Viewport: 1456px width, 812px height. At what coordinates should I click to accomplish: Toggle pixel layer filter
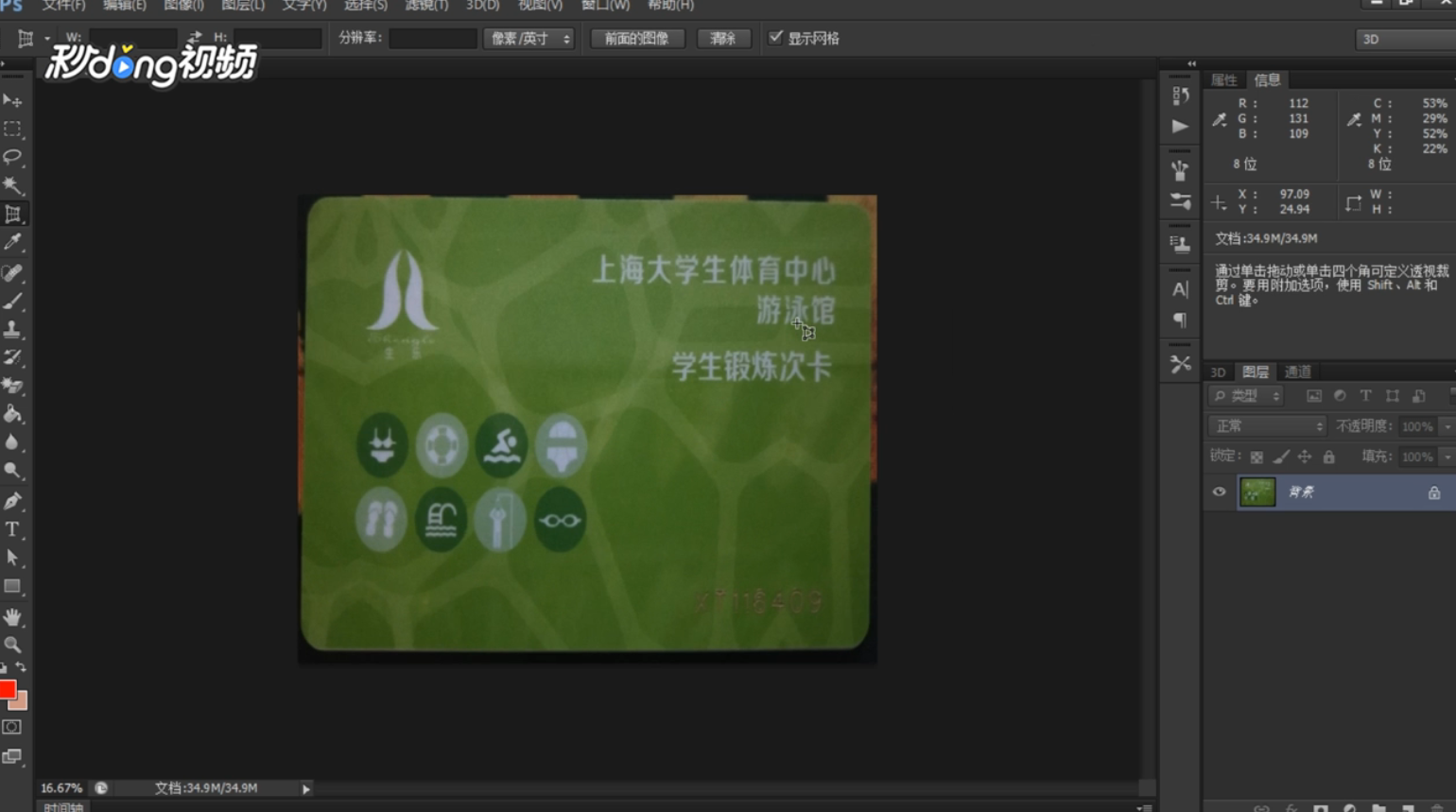pos(1314,396)
